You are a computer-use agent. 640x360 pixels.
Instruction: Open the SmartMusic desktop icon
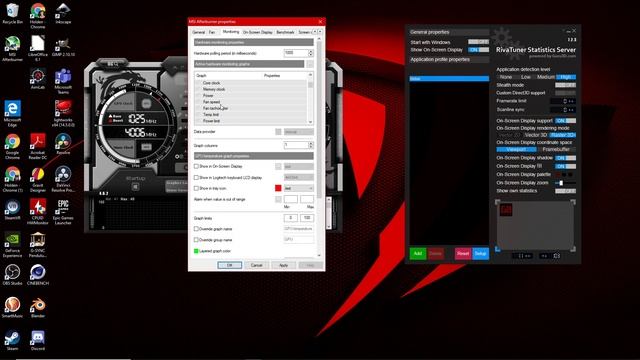click(x=12, y=307)
